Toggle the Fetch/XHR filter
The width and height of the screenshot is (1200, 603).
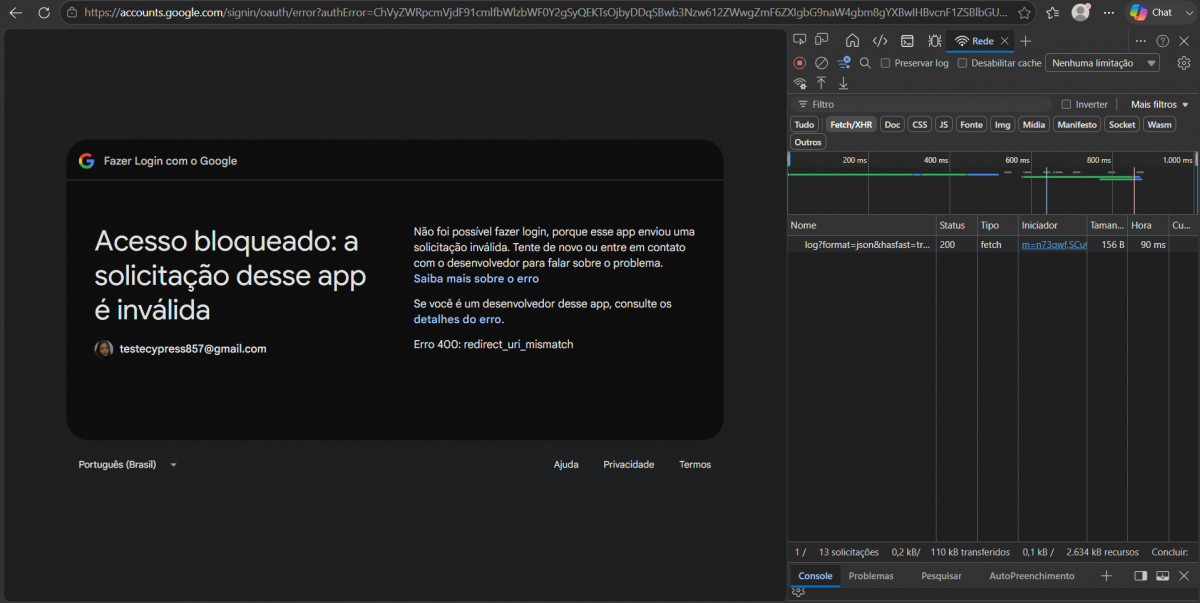[x=851, y=124]
